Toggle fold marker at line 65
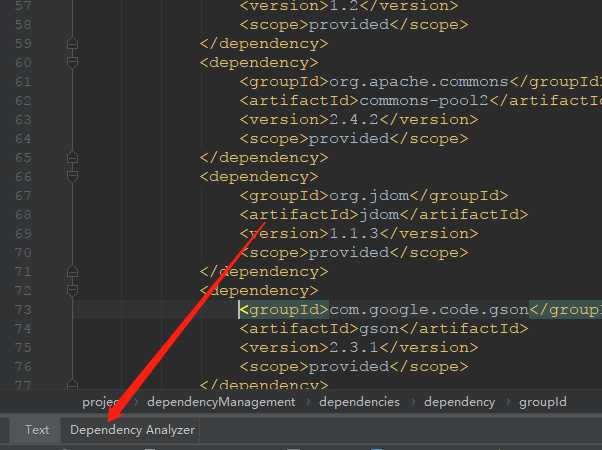Screen dimensions: 602x450 [x=72, y=157]
